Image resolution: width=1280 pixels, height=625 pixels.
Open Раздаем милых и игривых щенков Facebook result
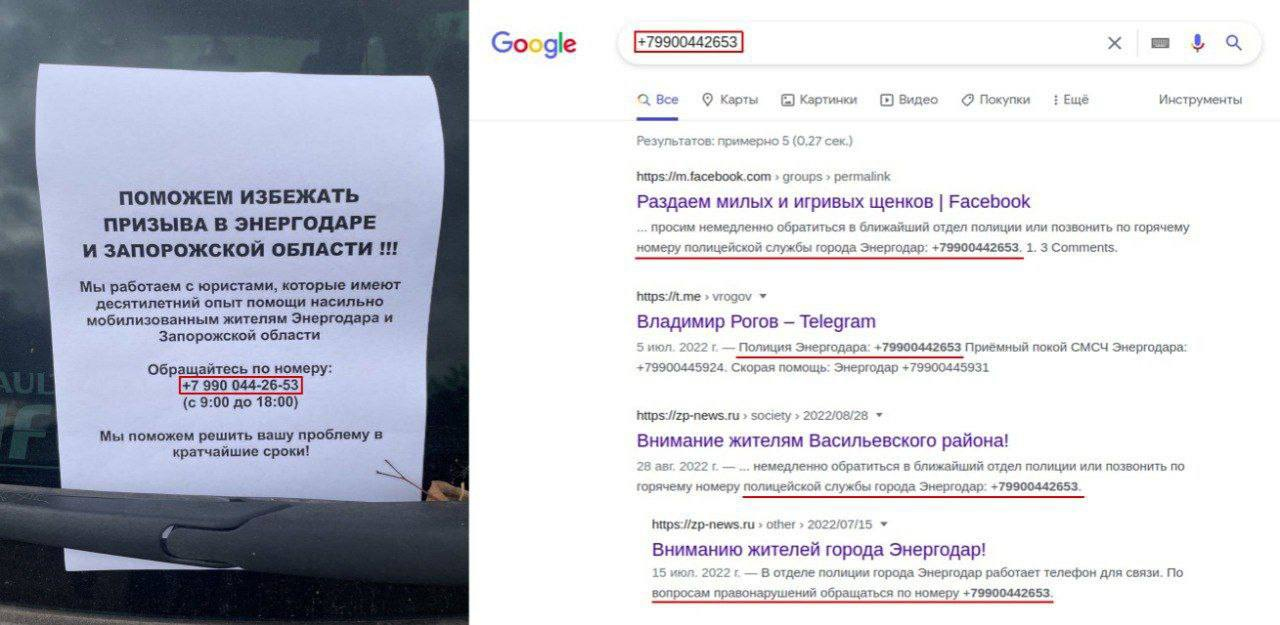tap(833, 202)
